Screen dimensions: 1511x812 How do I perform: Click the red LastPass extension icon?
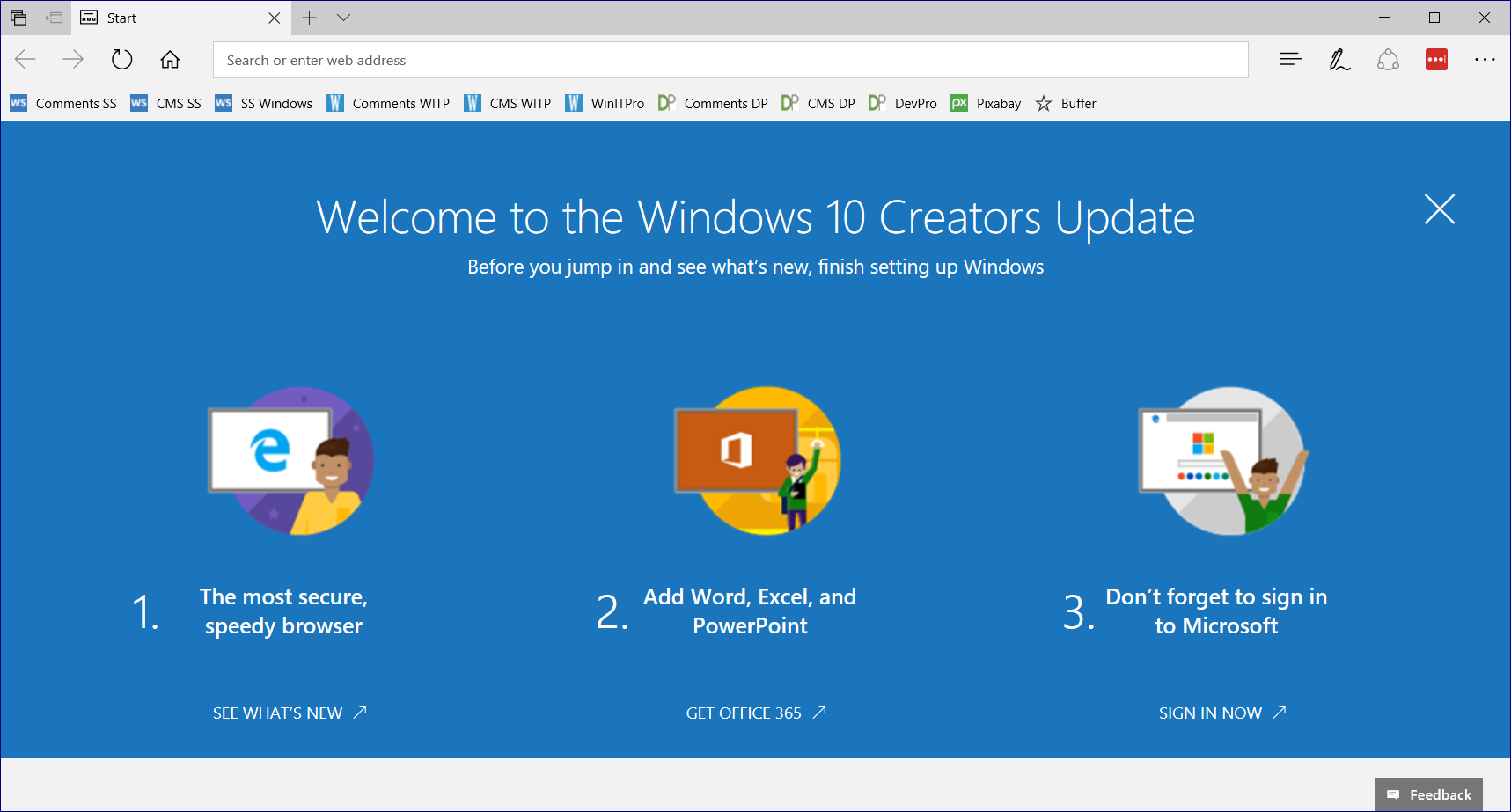click(x=1436, y=60)
